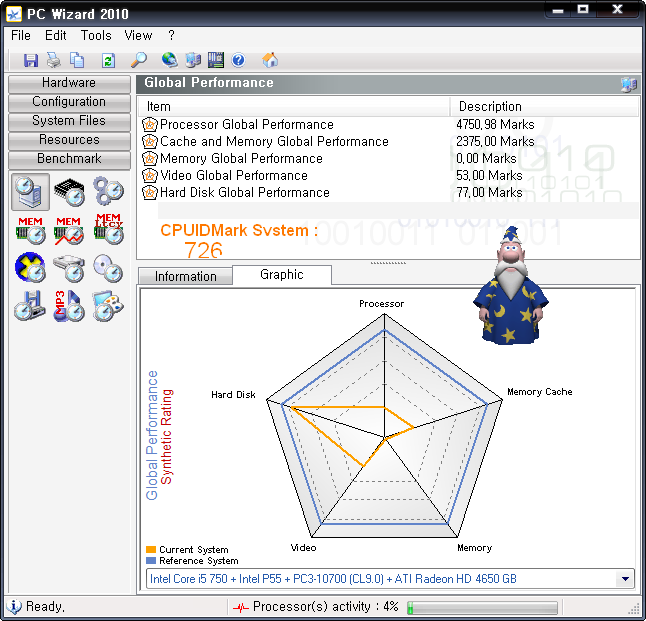Click the 53,00 Marks value

click(x=489, y=176)
